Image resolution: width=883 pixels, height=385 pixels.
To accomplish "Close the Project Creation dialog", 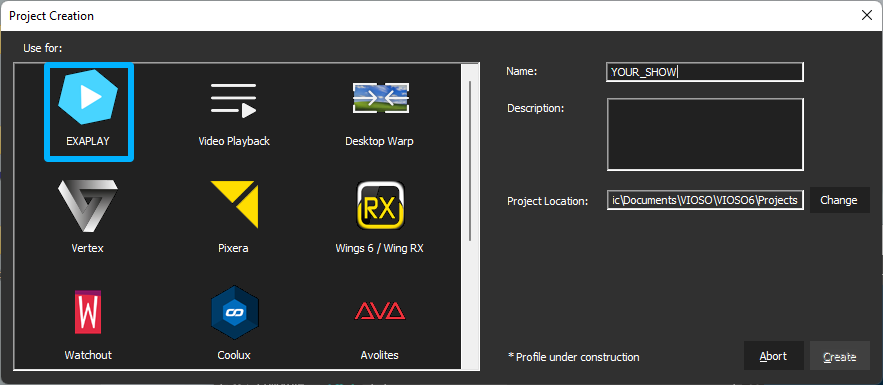I will [867, 16].
